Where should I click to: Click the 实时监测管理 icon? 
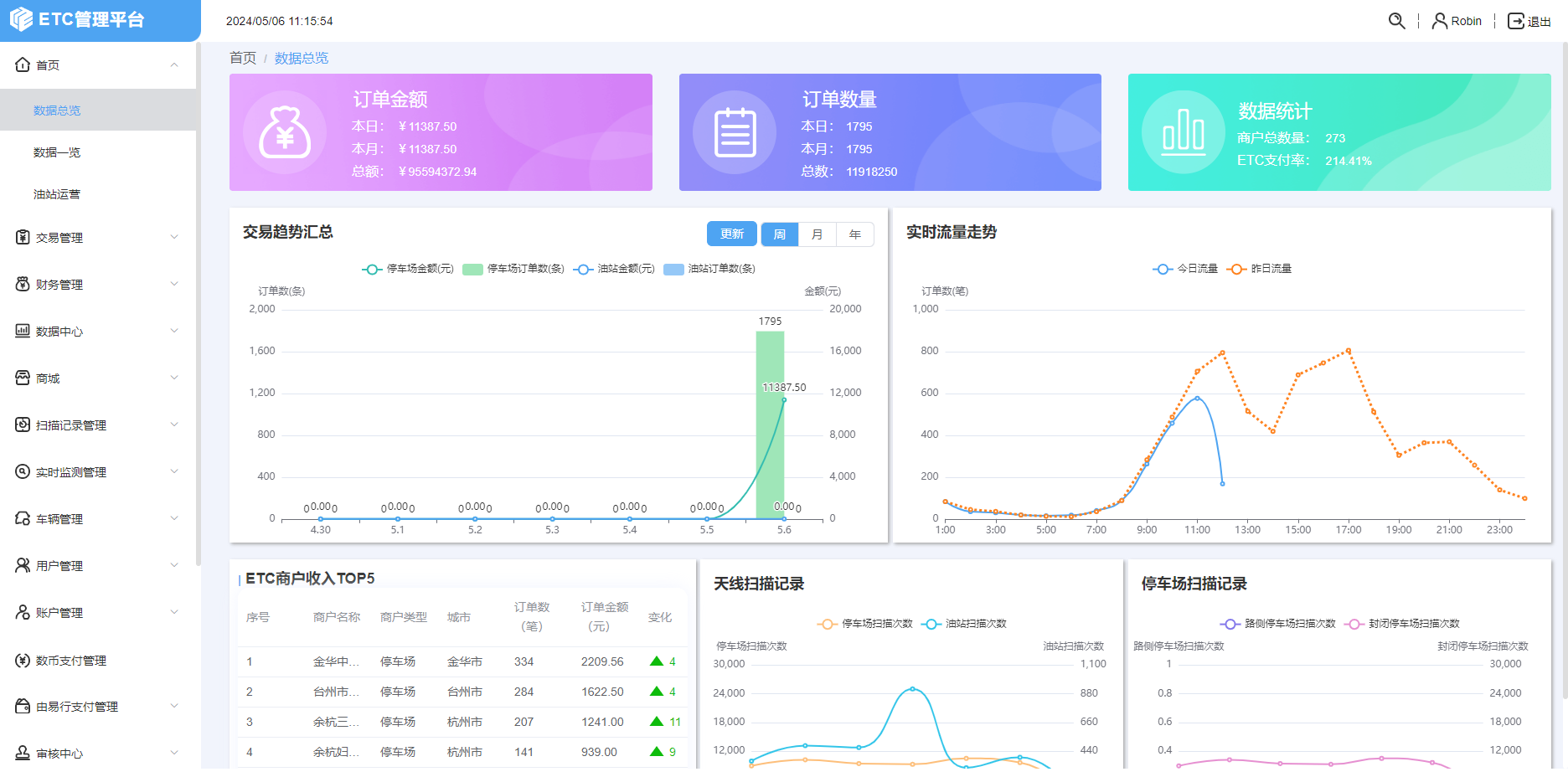[x=23, y=471]
